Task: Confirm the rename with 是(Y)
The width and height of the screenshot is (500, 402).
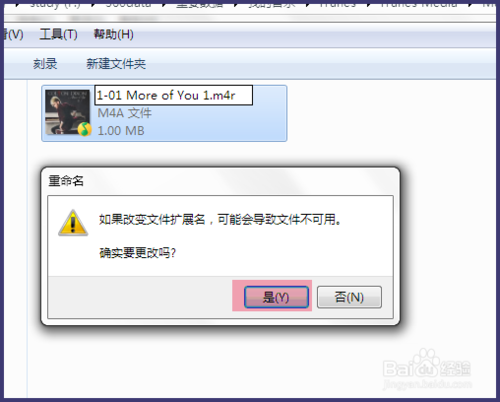Action: pos(276,297)
